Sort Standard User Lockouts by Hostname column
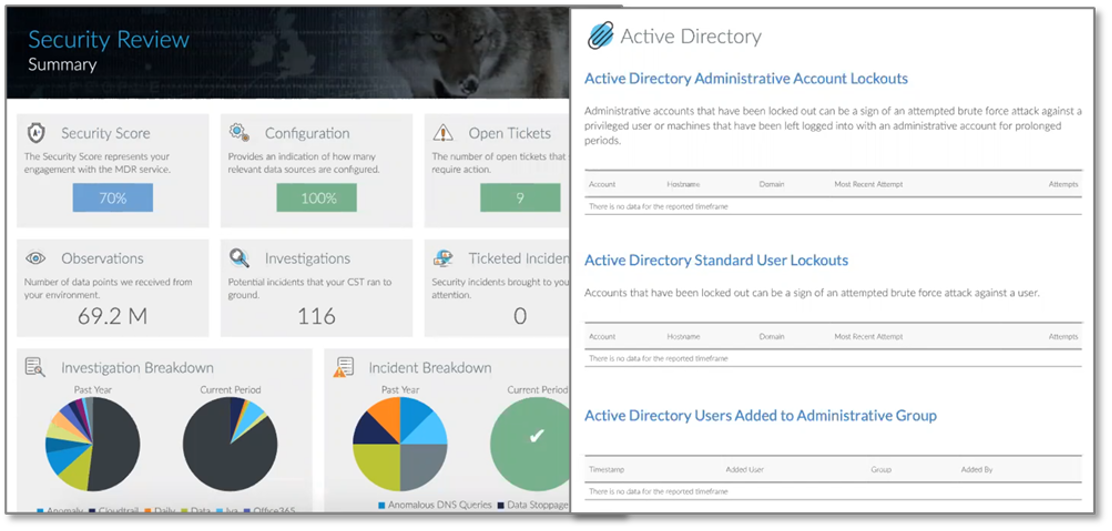 (684, 337)
